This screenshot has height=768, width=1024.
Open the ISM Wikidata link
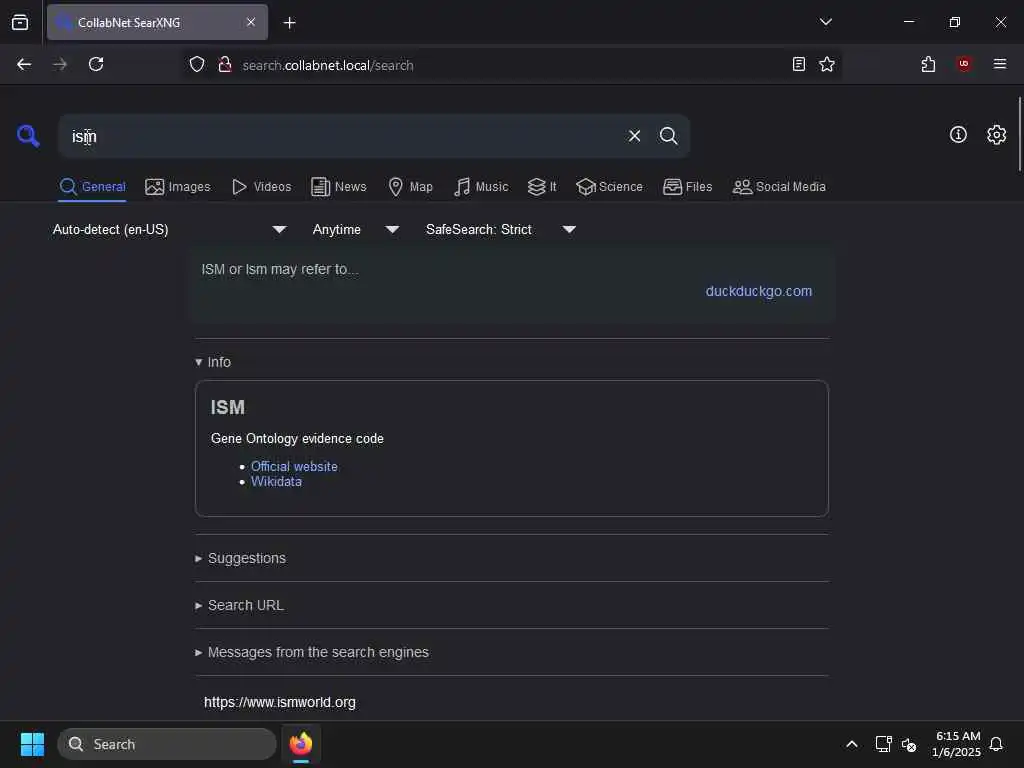coord(276,481)
